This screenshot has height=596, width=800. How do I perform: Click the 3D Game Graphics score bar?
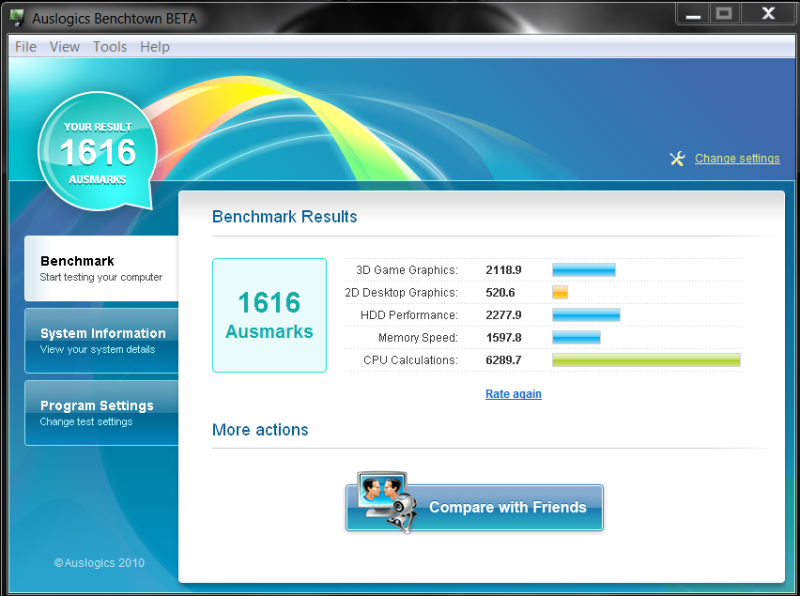[584, 270]
